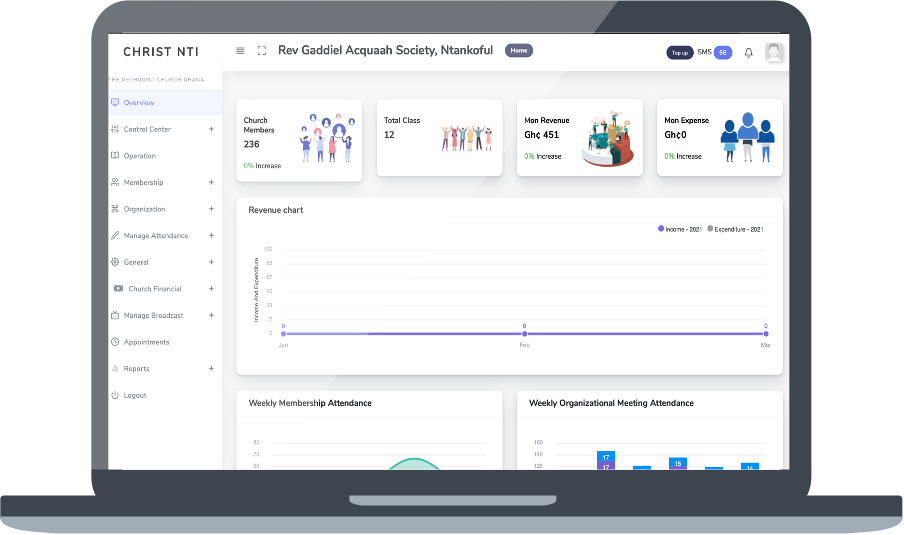
Task: Click the Appointments clock icon
Action: point(115,342)
